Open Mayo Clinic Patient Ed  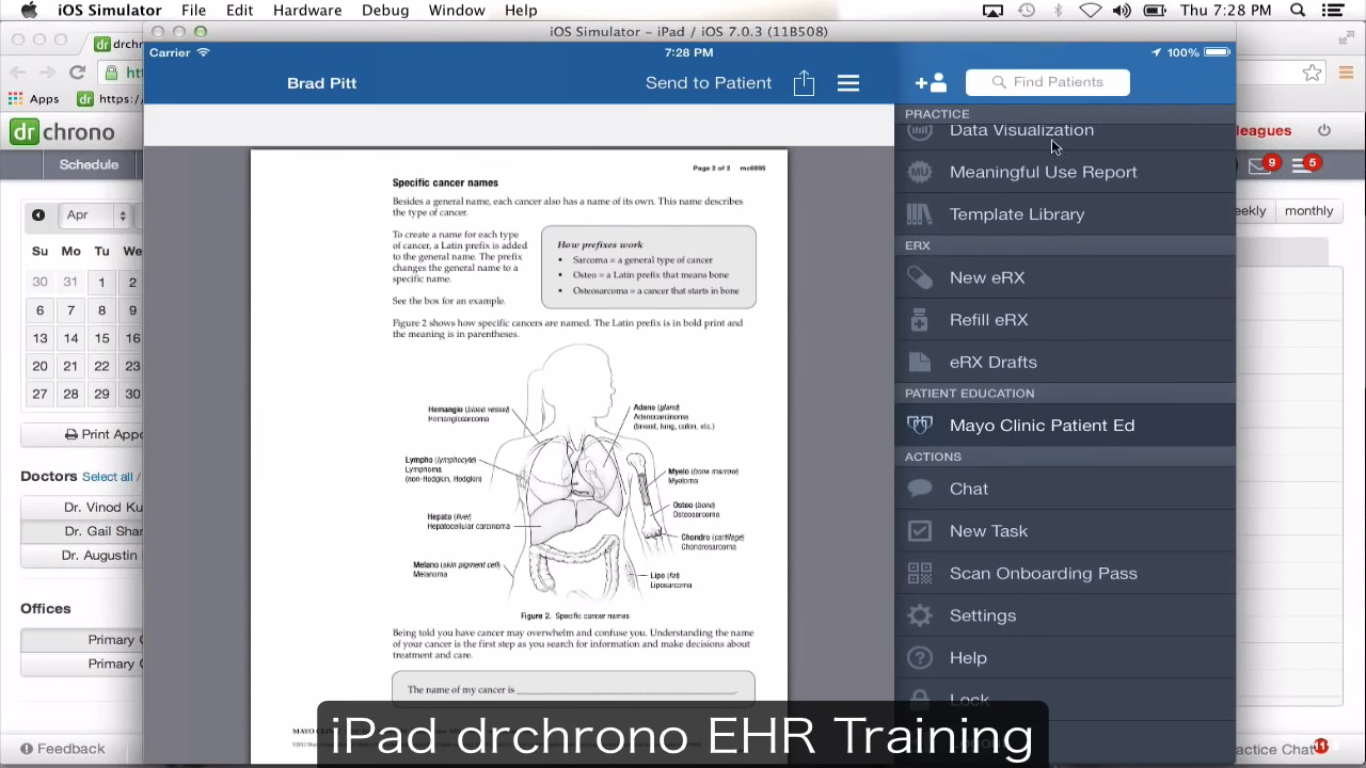pos(1065,425)
